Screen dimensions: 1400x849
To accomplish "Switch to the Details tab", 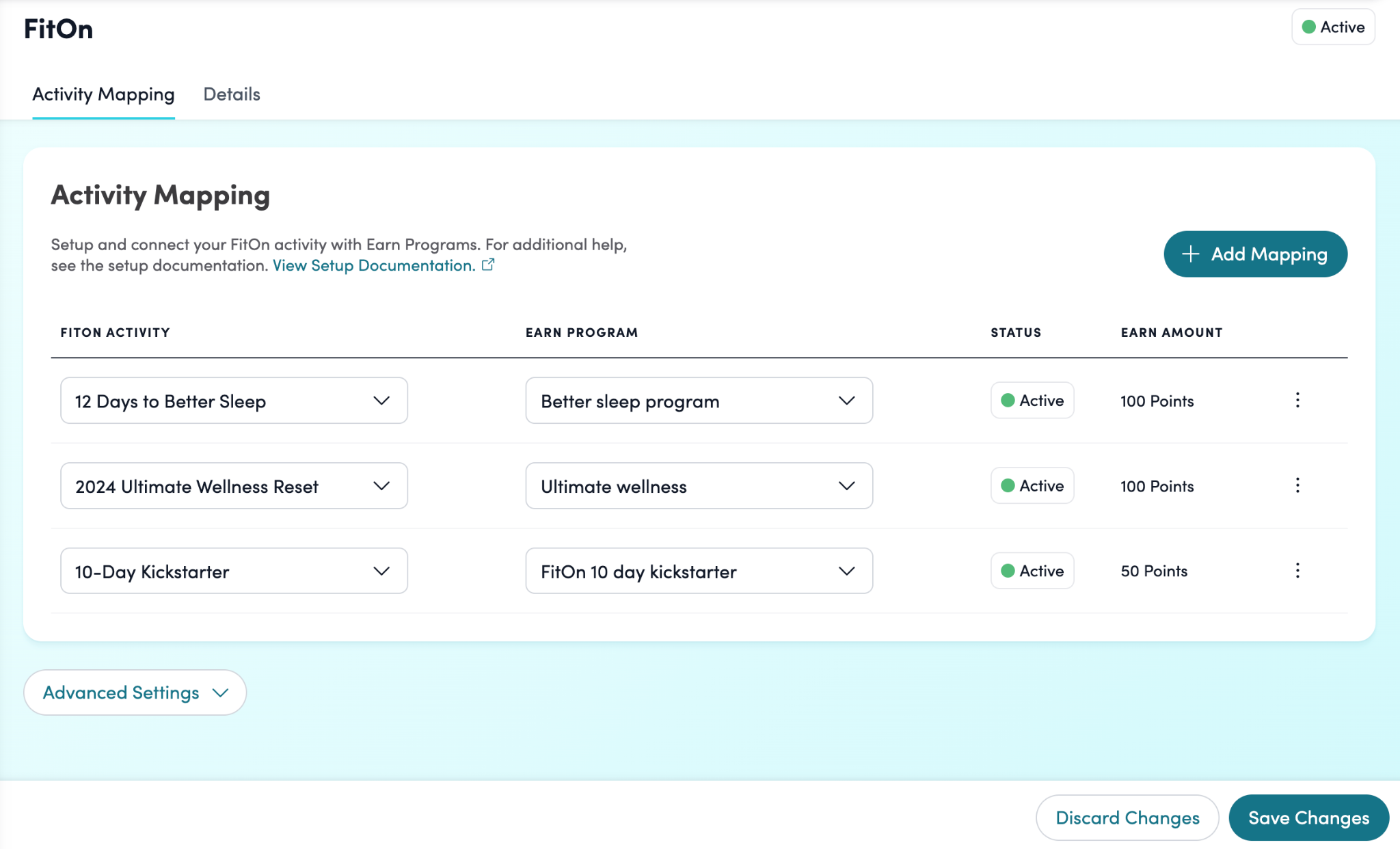I will pos(232,94).
